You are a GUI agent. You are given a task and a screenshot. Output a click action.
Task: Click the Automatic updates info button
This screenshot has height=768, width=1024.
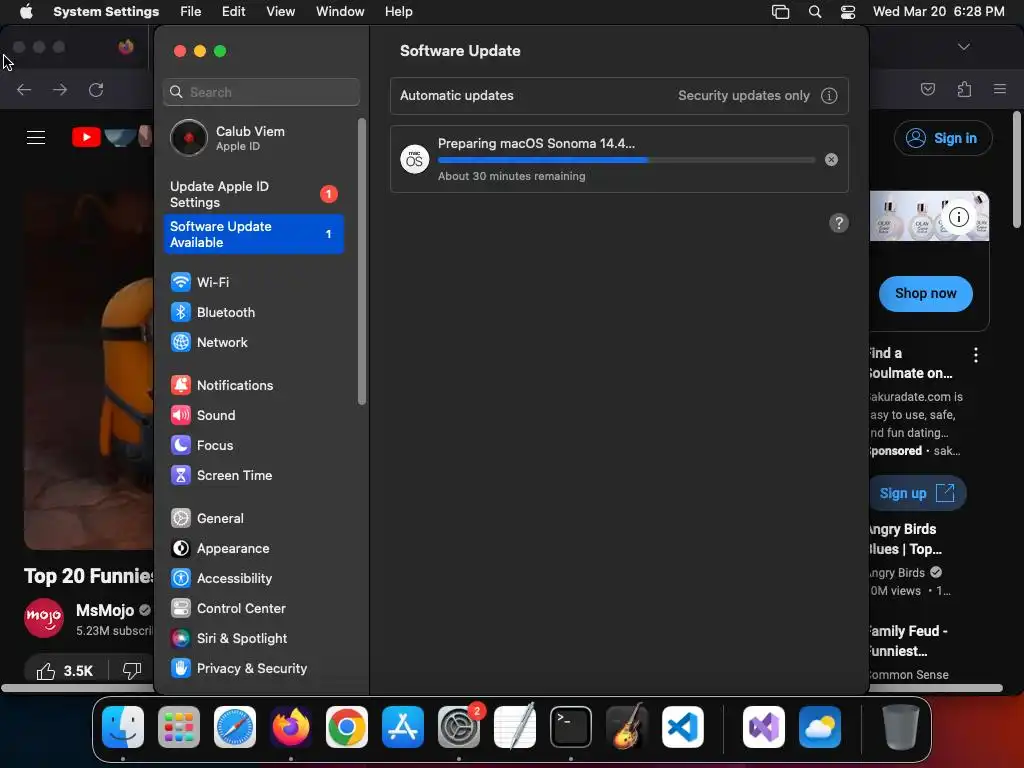829,96
